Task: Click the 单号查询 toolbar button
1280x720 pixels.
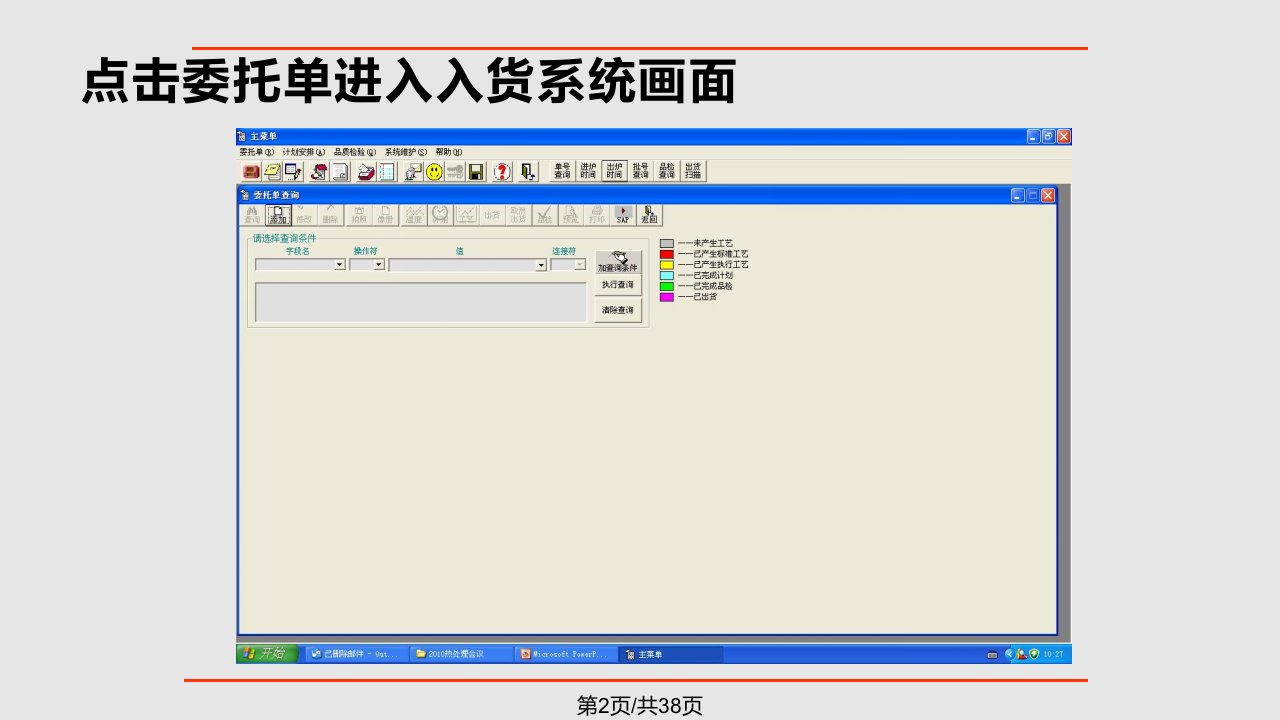Action: click(x=562, y=172)
